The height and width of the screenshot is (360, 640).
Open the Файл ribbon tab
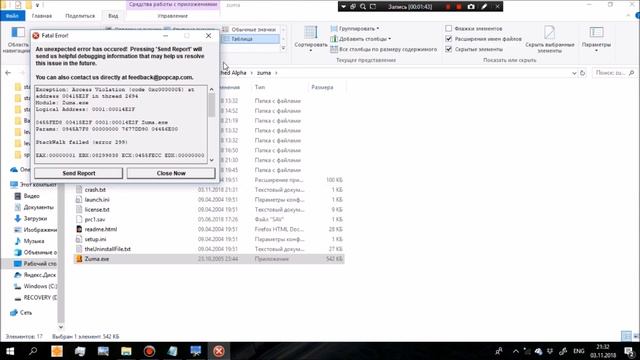12,16
